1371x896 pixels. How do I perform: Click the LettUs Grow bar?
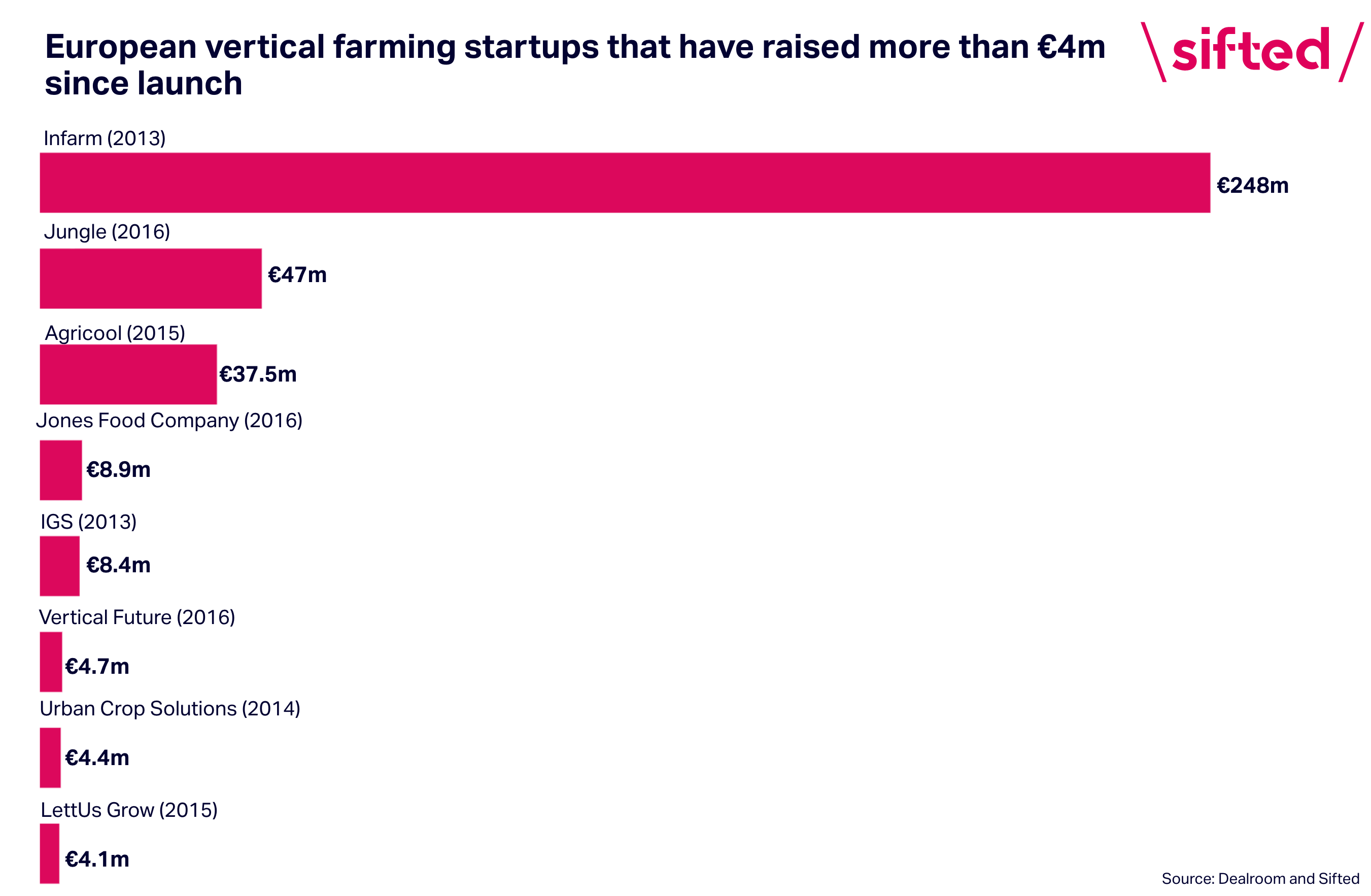pyautogui.click(x=50, y=853)
